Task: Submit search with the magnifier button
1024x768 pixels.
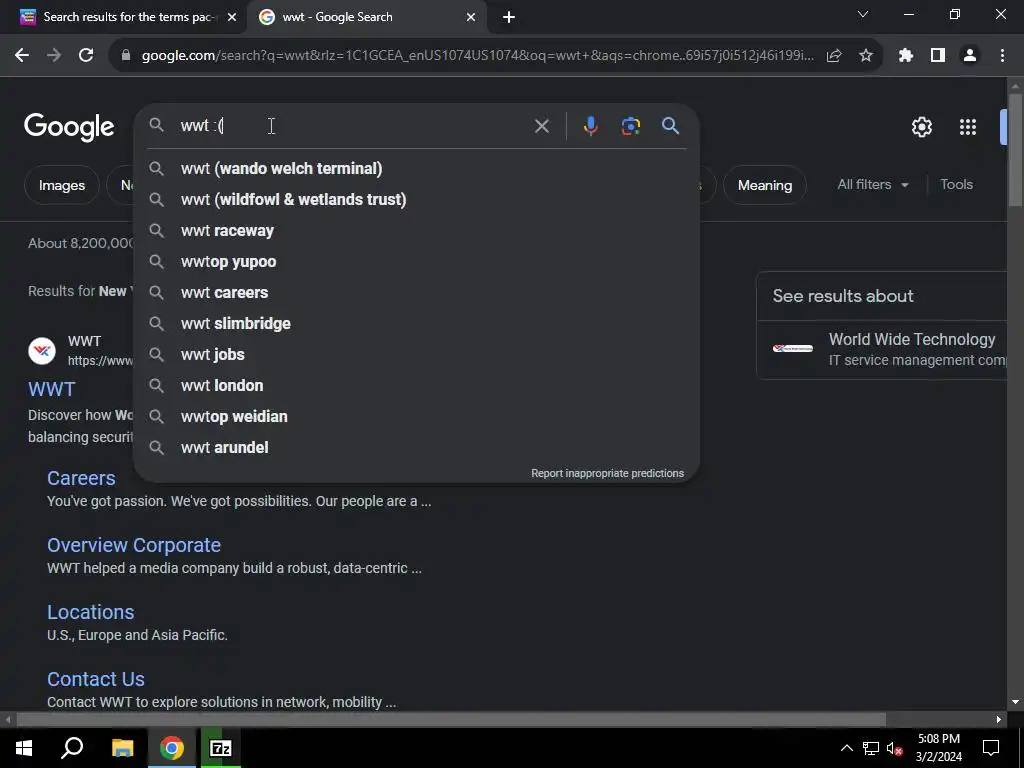Action: pyautogui.click(x=670, y=126)
